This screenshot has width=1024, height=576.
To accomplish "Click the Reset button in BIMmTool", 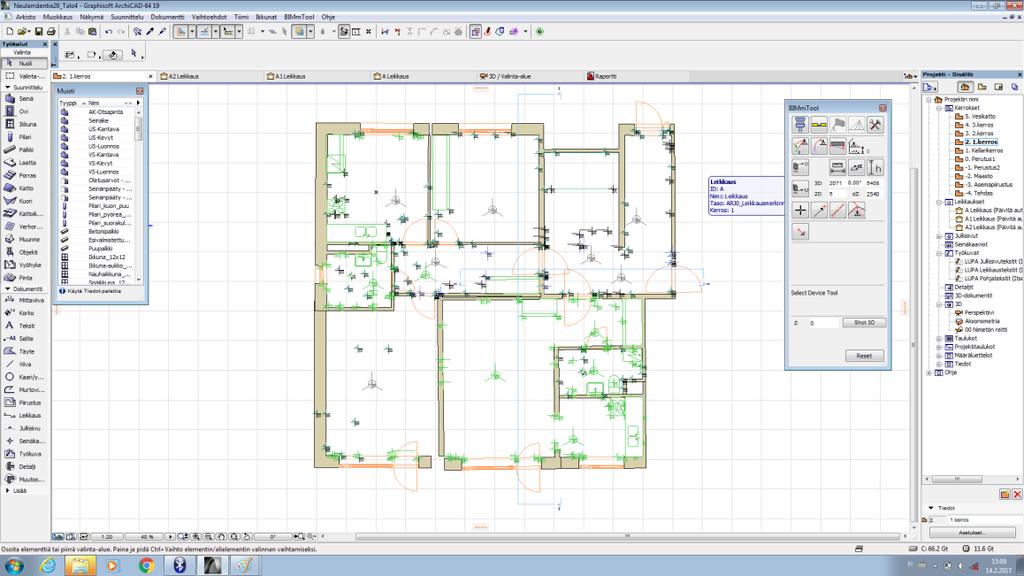I will tap(864, 356).
